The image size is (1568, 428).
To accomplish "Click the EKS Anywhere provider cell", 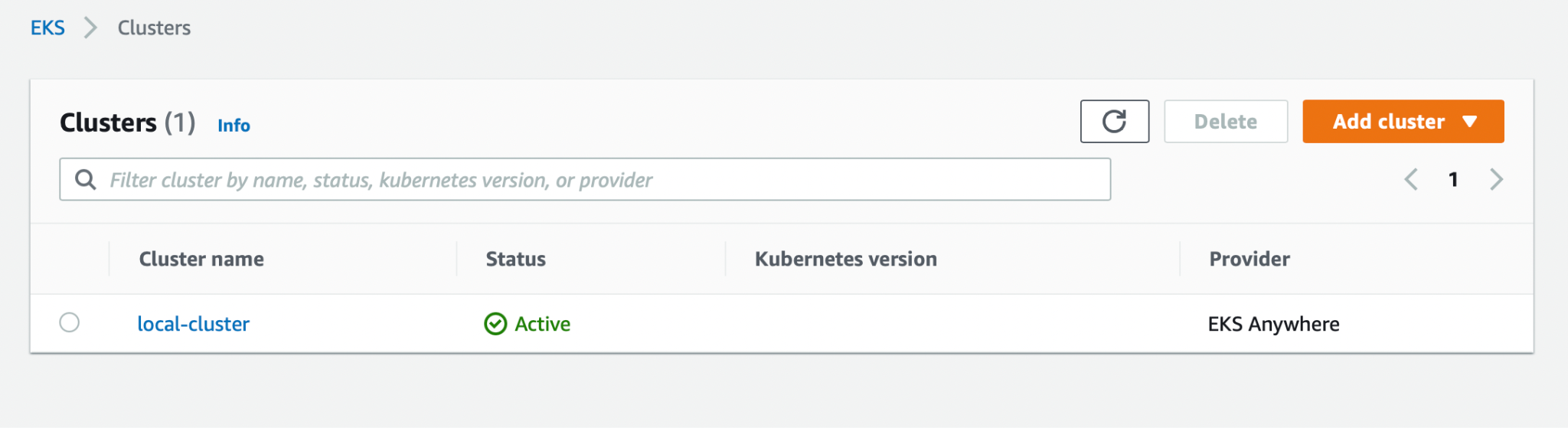I will pyautogui.click(x=1273, y=324).
